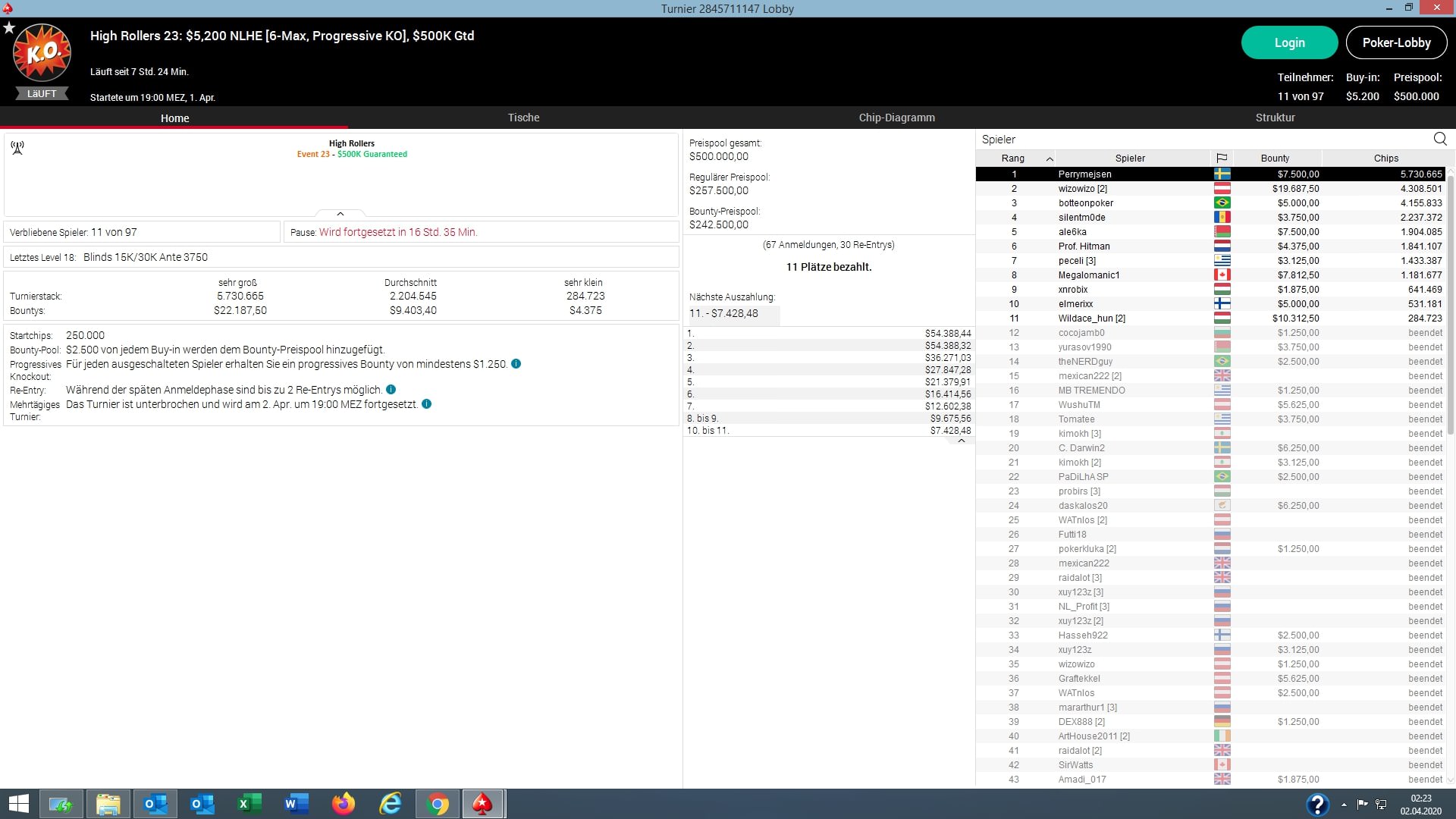The image size is (1456, 819).
Task: Open the PokerStars taskbar icon
Action: 482,804
